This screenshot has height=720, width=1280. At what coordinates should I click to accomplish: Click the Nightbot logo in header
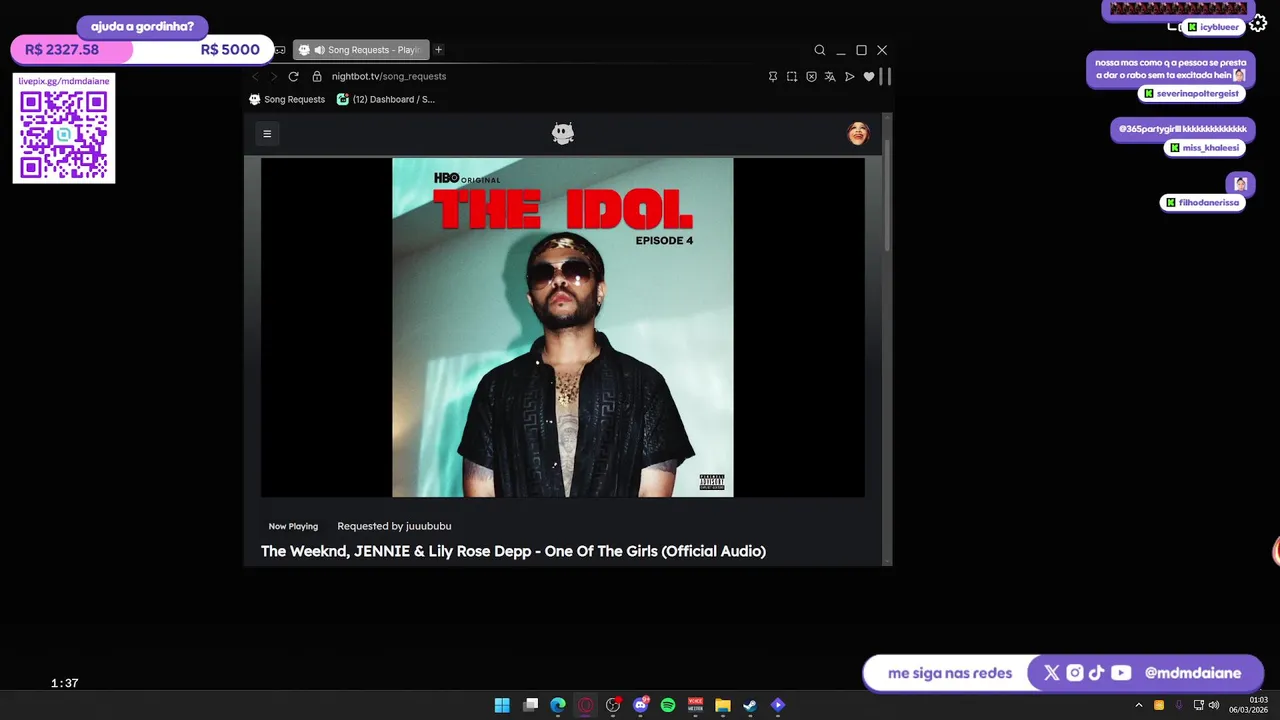coord(563,134)
